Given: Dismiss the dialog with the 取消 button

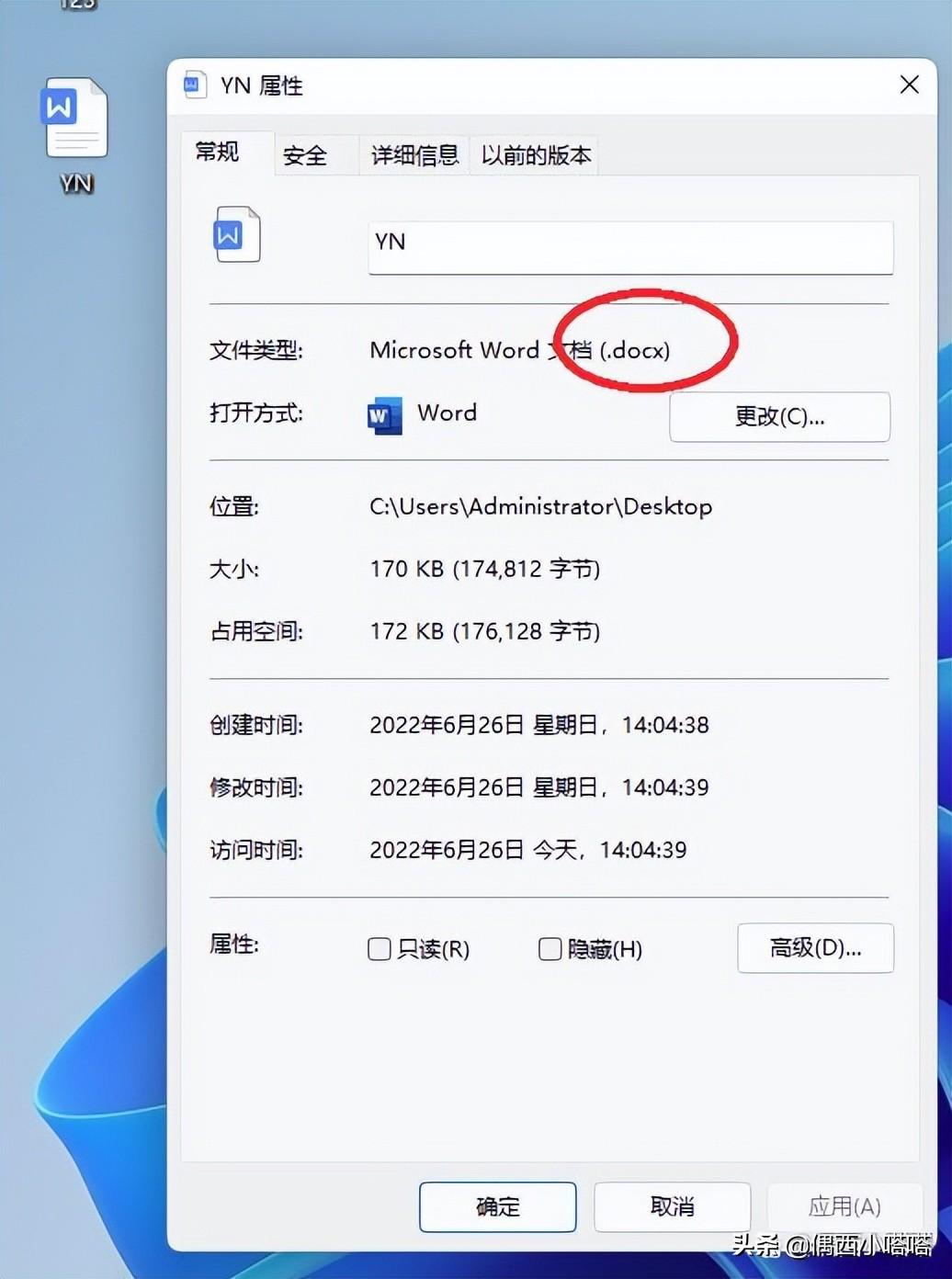Looking at the screenshot, I should (671, 1207).
